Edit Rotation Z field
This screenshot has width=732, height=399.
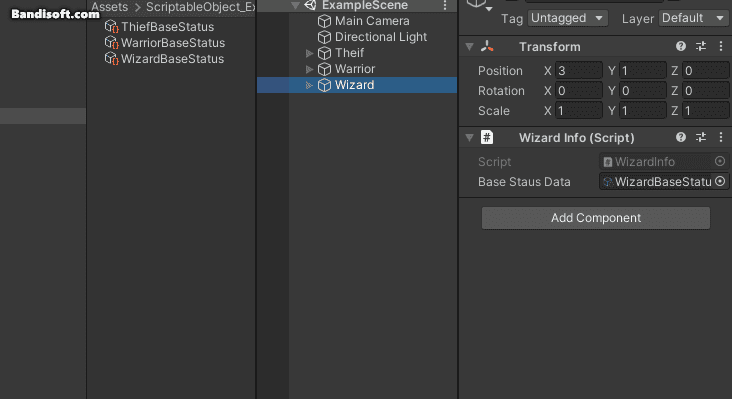point(705,91)
